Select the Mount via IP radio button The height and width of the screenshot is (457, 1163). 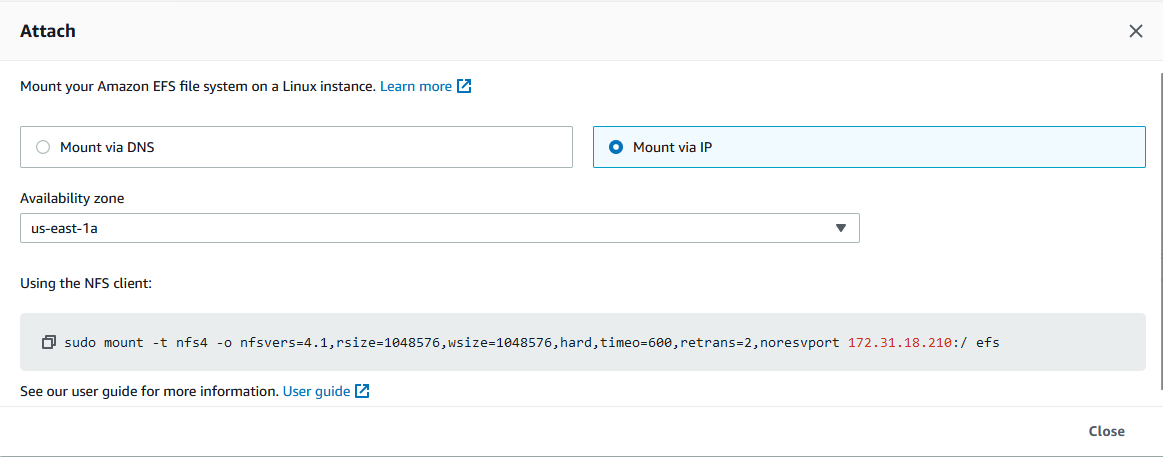tap(616, 147)
